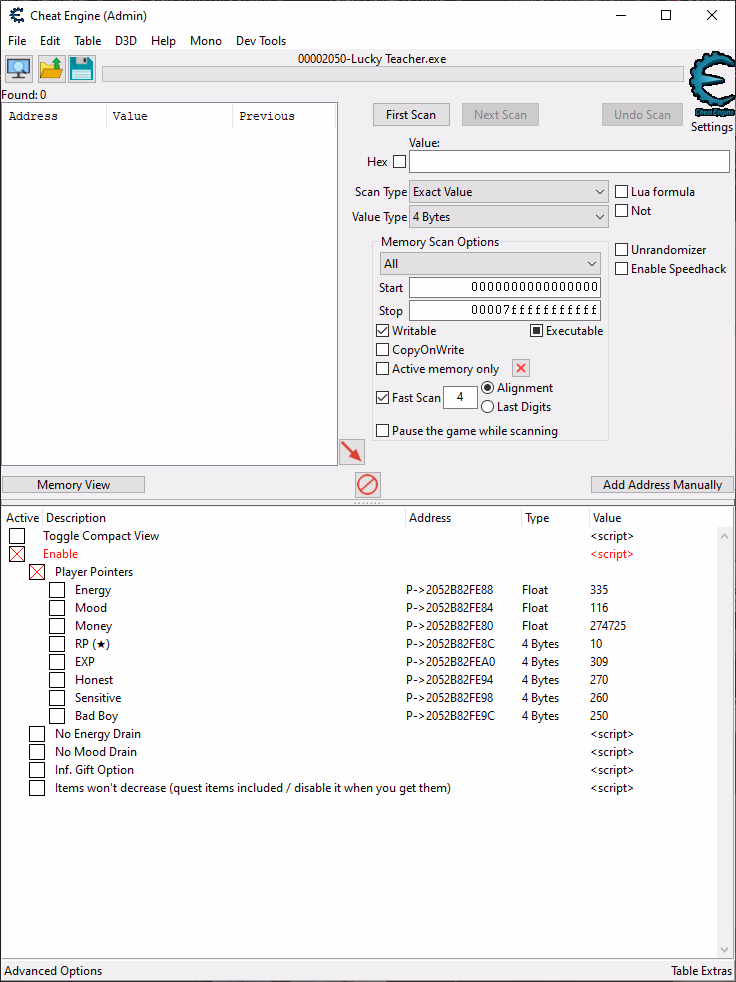The image size is (736, 982).
Task: Open the Scan Type dropdown
Action: tap(509, 192)
